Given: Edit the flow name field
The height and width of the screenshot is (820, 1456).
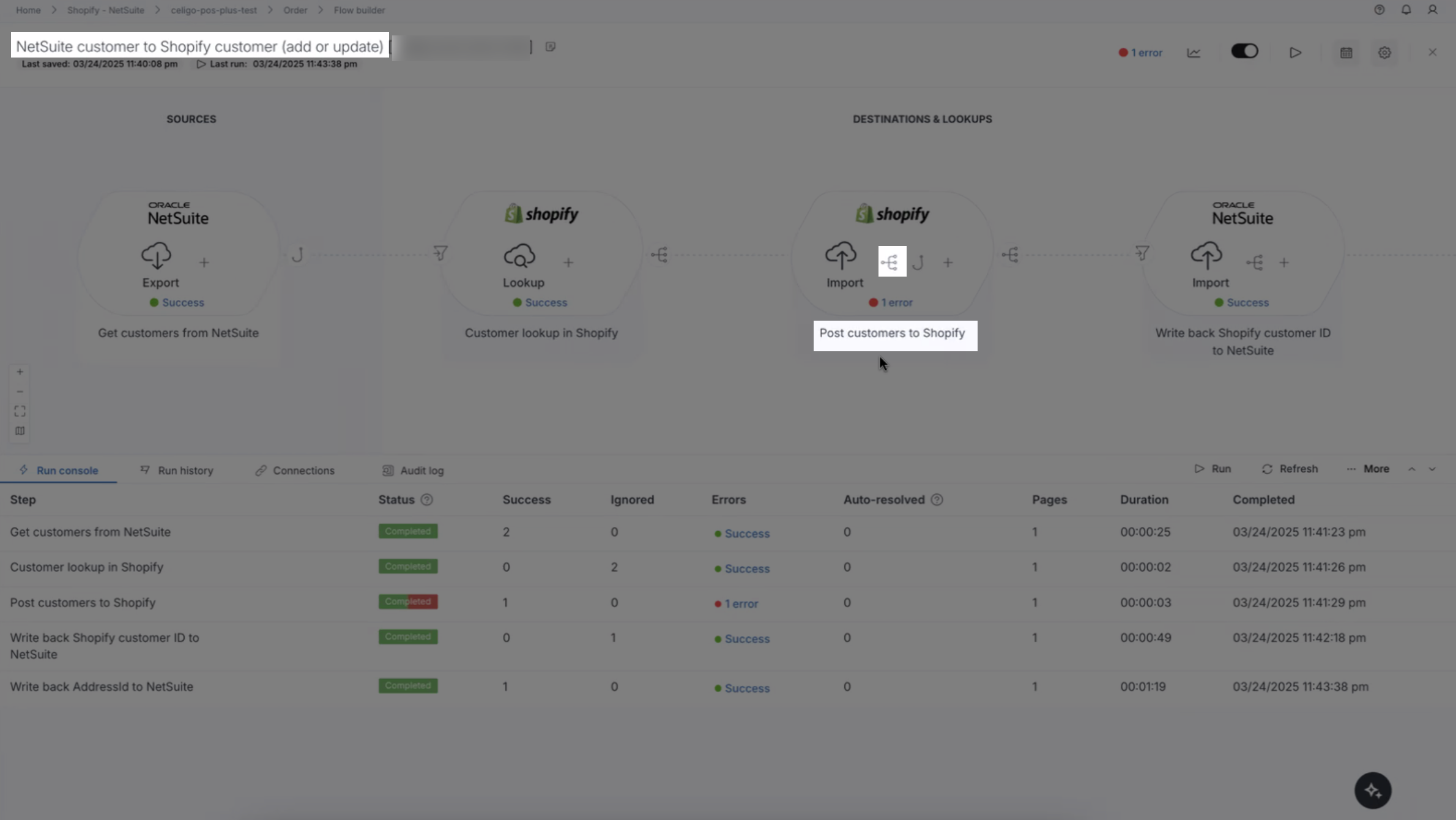Looking at the screenshot, I should coord(199,46).
